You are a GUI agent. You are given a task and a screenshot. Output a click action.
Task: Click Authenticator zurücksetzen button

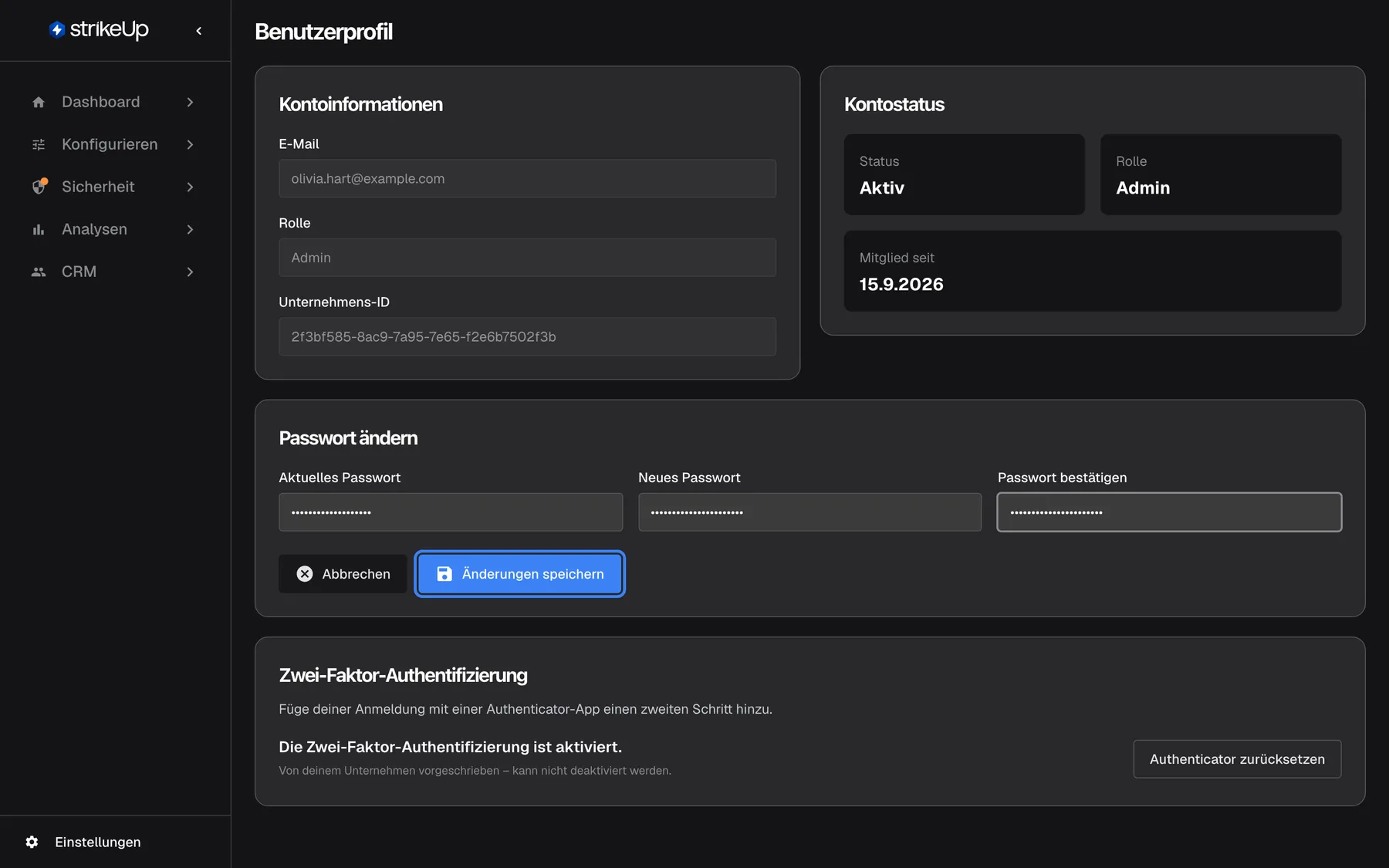tap(1237, 759)
